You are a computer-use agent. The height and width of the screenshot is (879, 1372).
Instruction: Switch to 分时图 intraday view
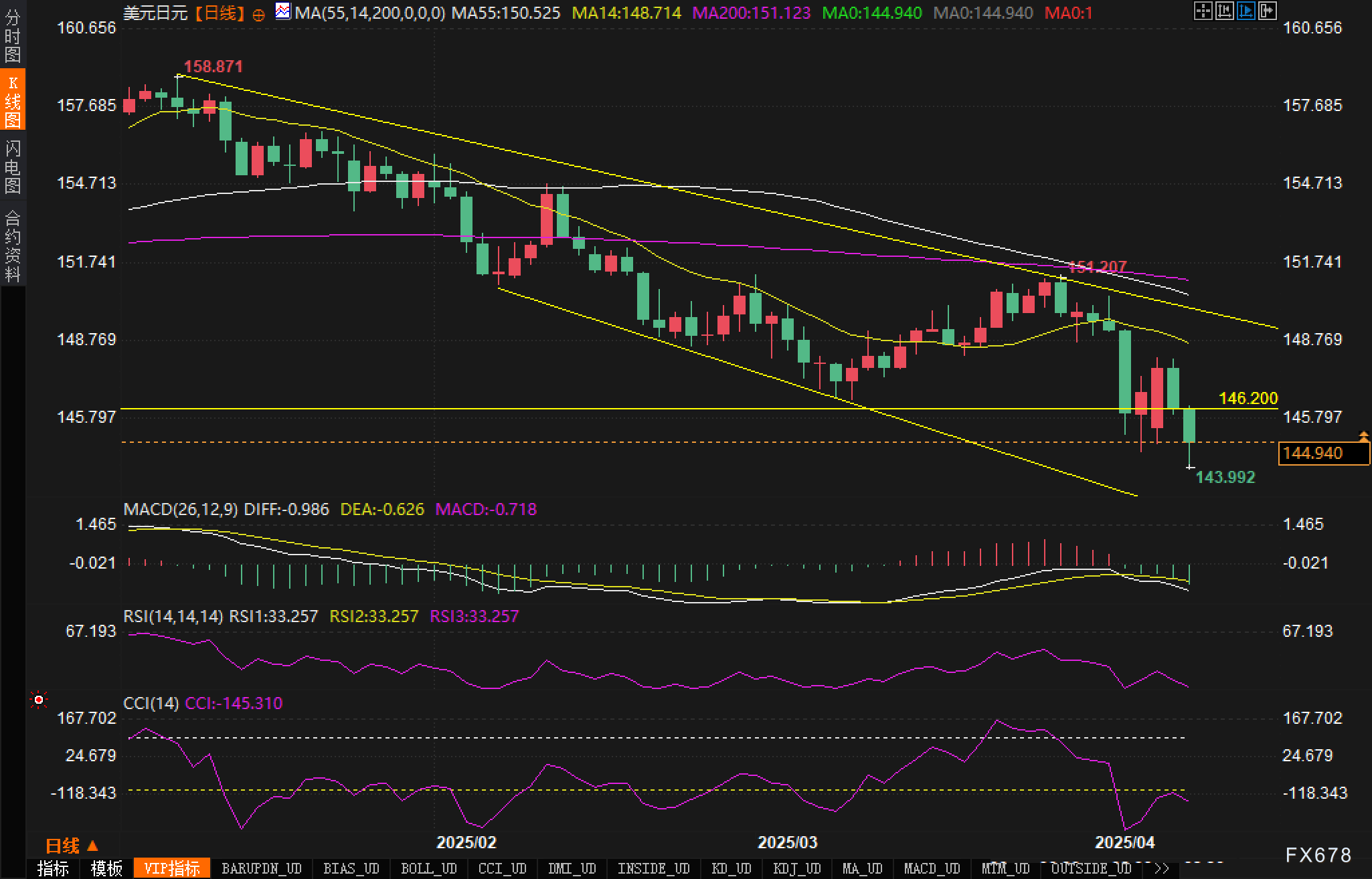13,36
